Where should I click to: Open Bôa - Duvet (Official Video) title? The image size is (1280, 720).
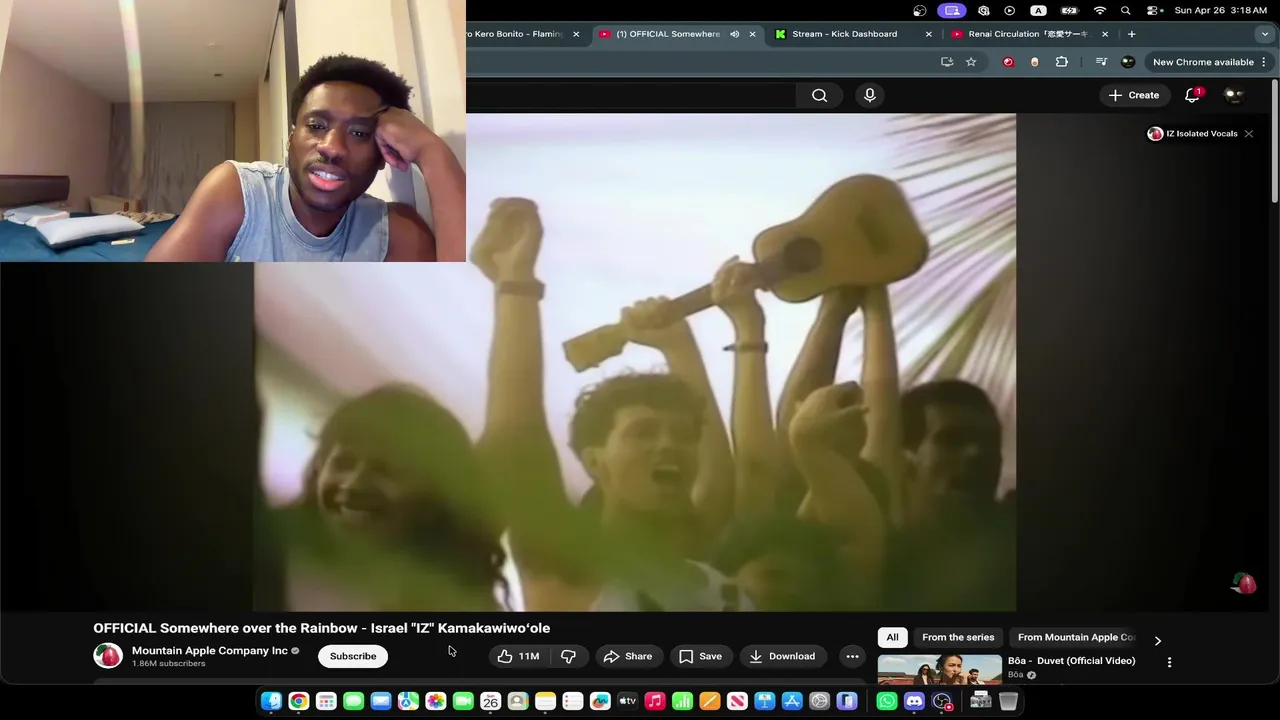pyautogui.click(x=1072, y=660)
